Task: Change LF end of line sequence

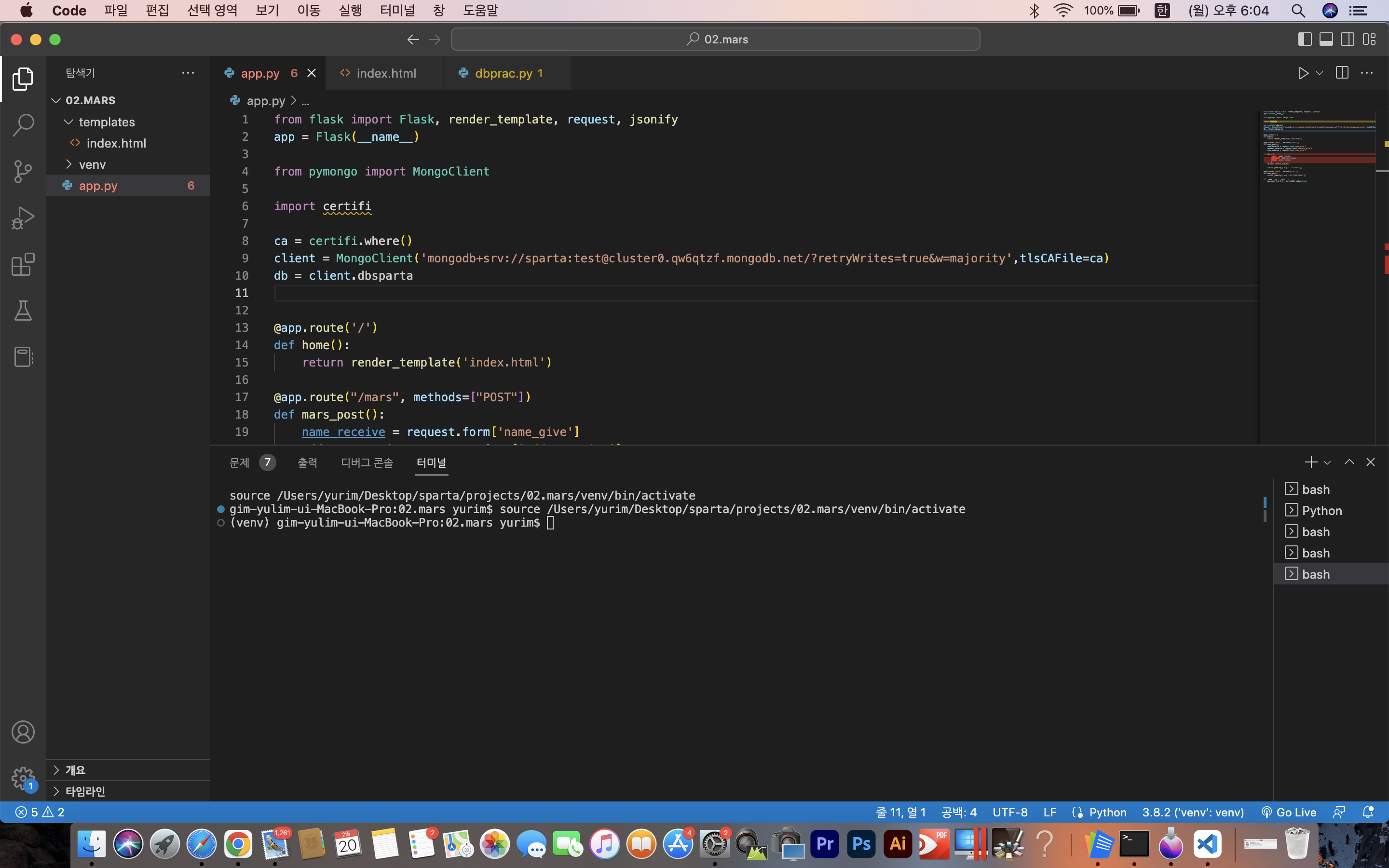Action: (1050, 813)
